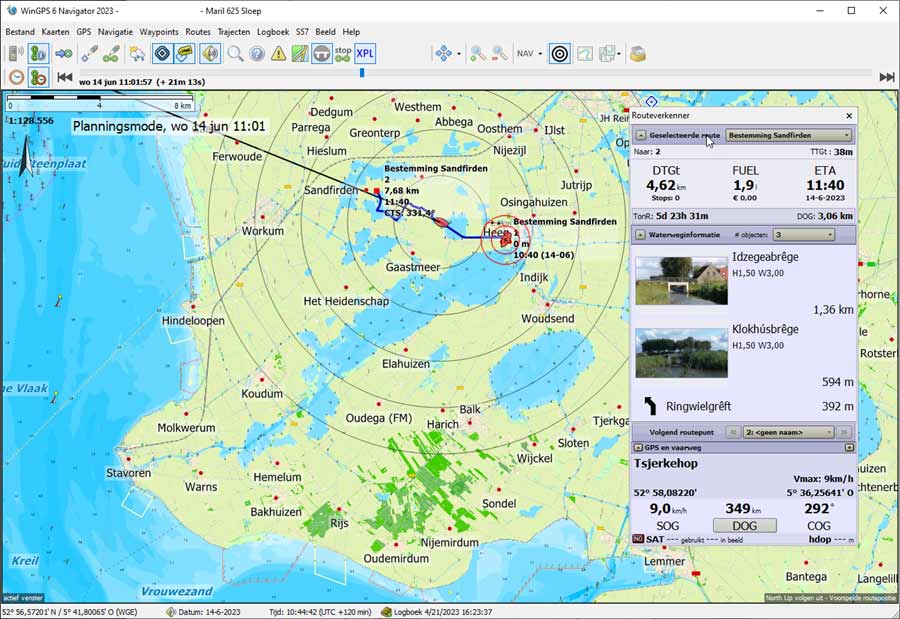Open the Routes menu

click(x=198, y=32)
